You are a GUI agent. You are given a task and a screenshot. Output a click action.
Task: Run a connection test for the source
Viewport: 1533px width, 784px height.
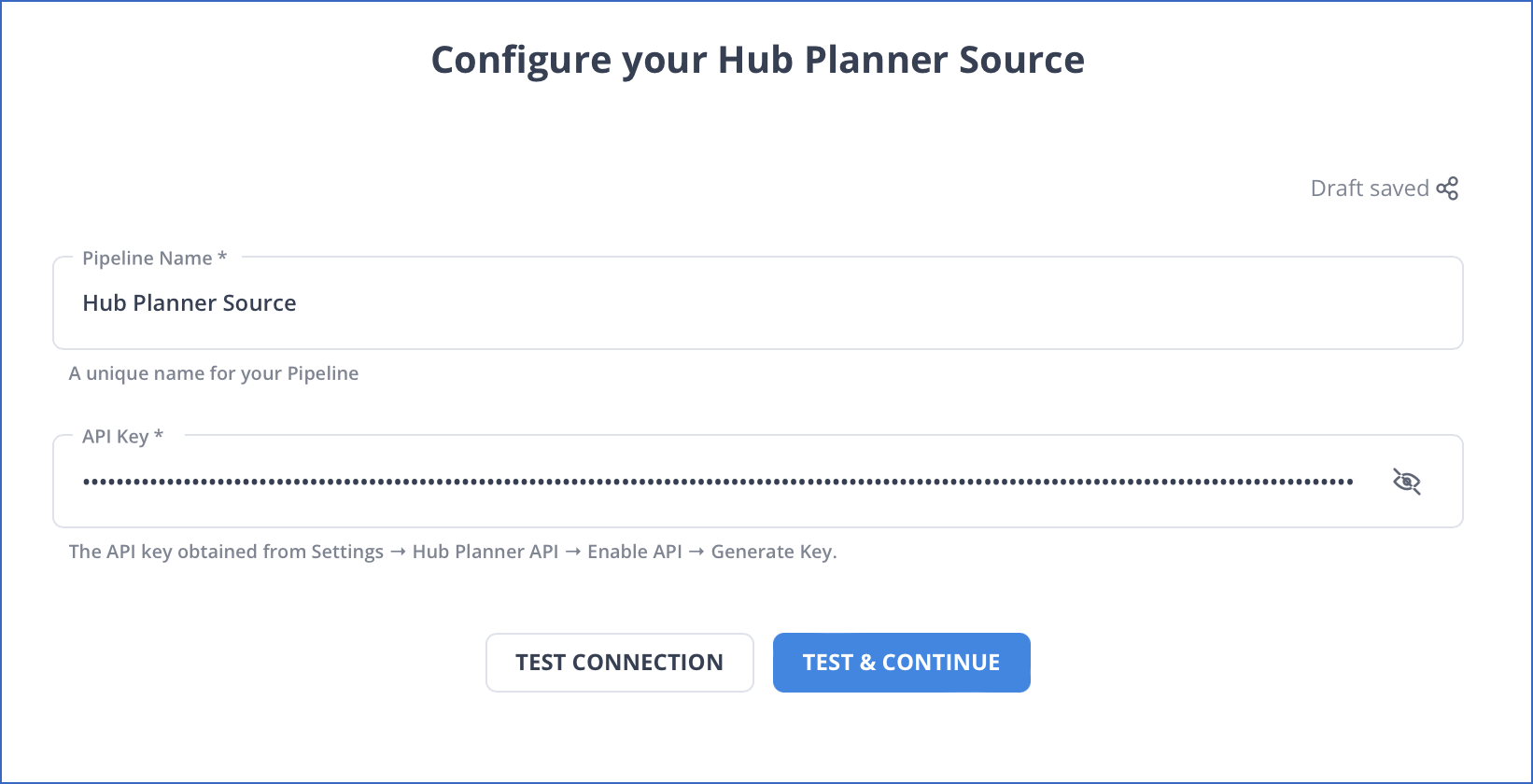619,662
